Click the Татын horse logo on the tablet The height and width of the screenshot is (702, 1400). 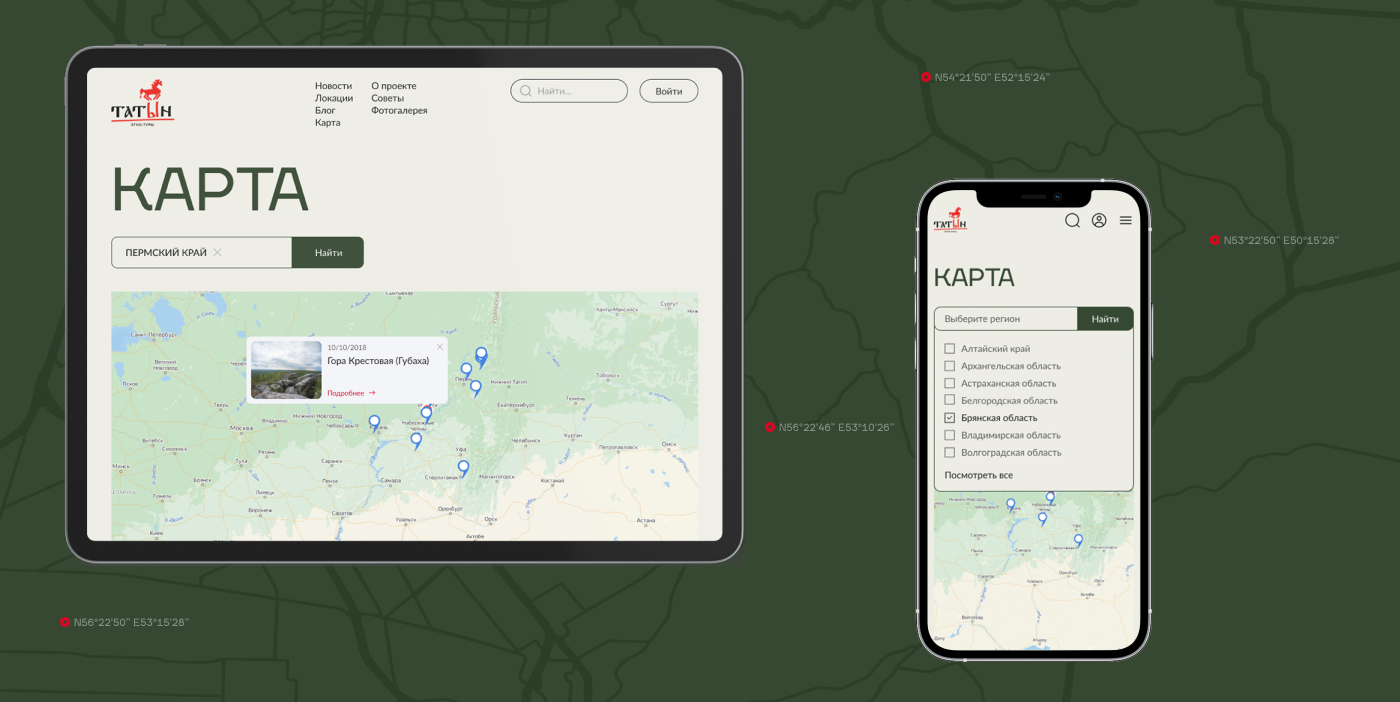tap(142, 102)
